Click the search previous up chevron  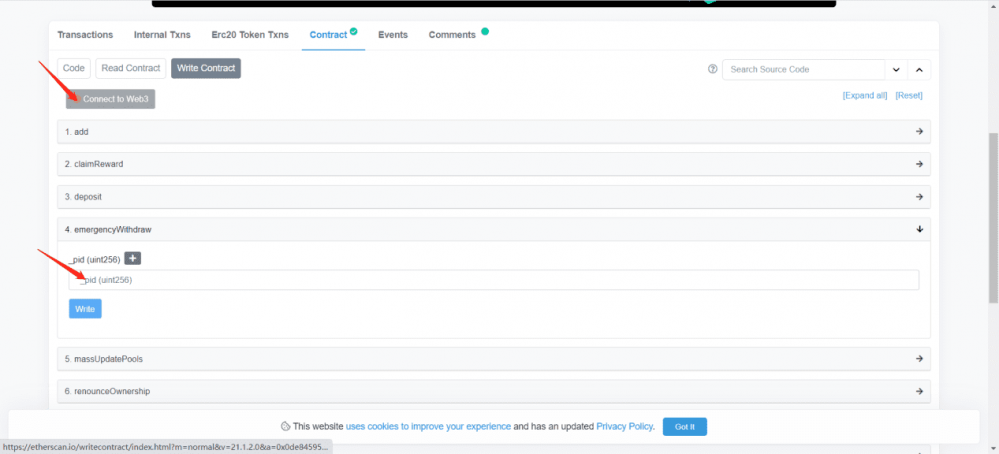920,69
